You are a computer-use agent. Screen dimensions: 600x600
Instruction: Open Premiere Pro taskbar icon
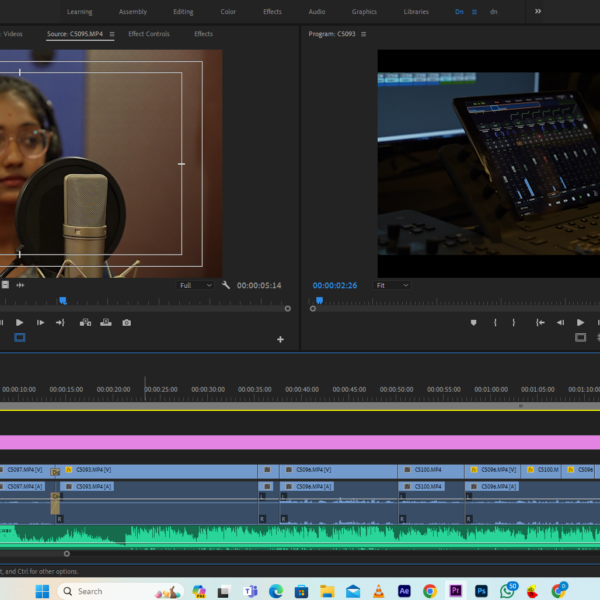tap(455, 590)
